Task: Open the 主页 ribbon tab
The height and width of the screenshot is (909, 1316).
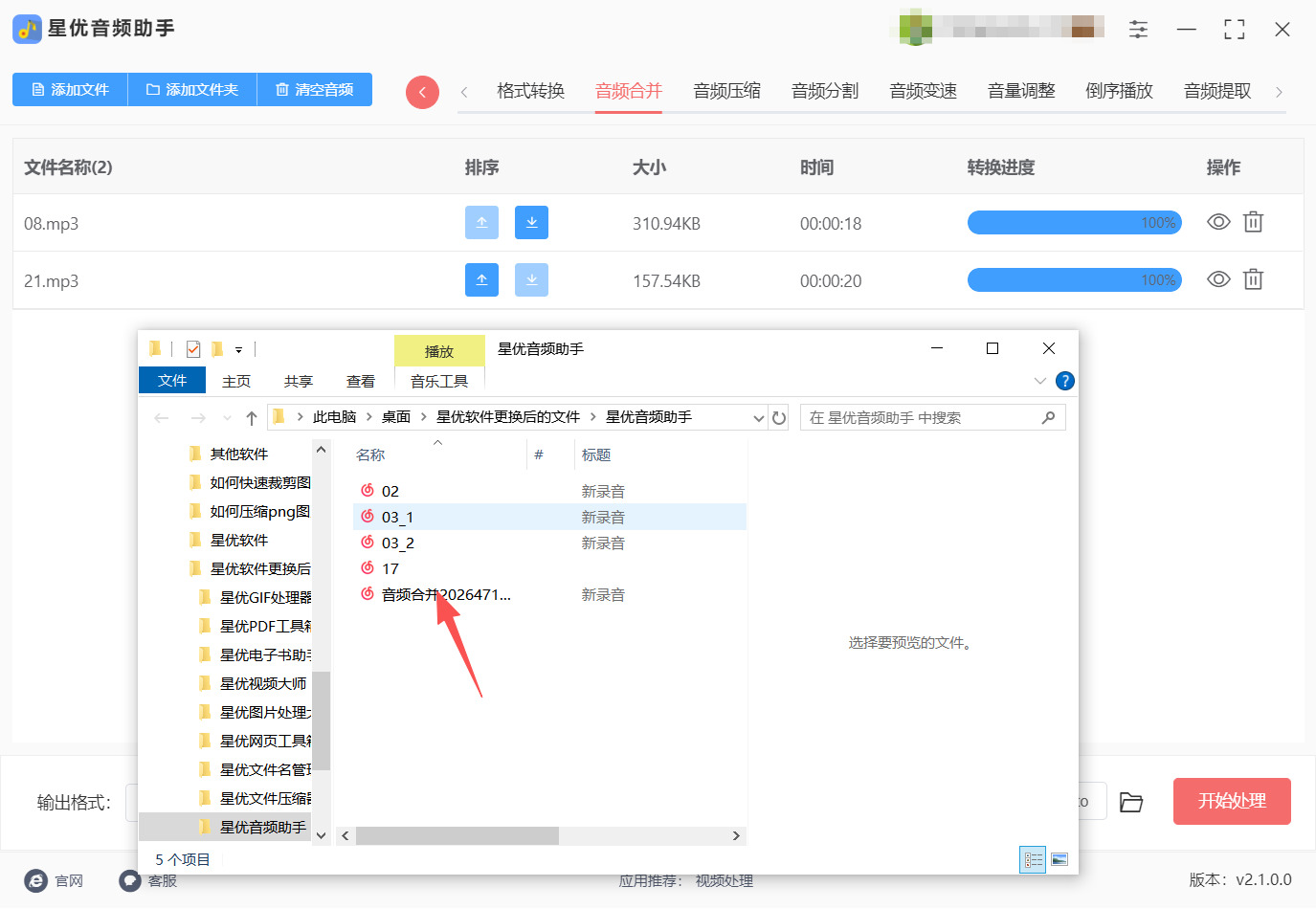Action: pos(236,381)
